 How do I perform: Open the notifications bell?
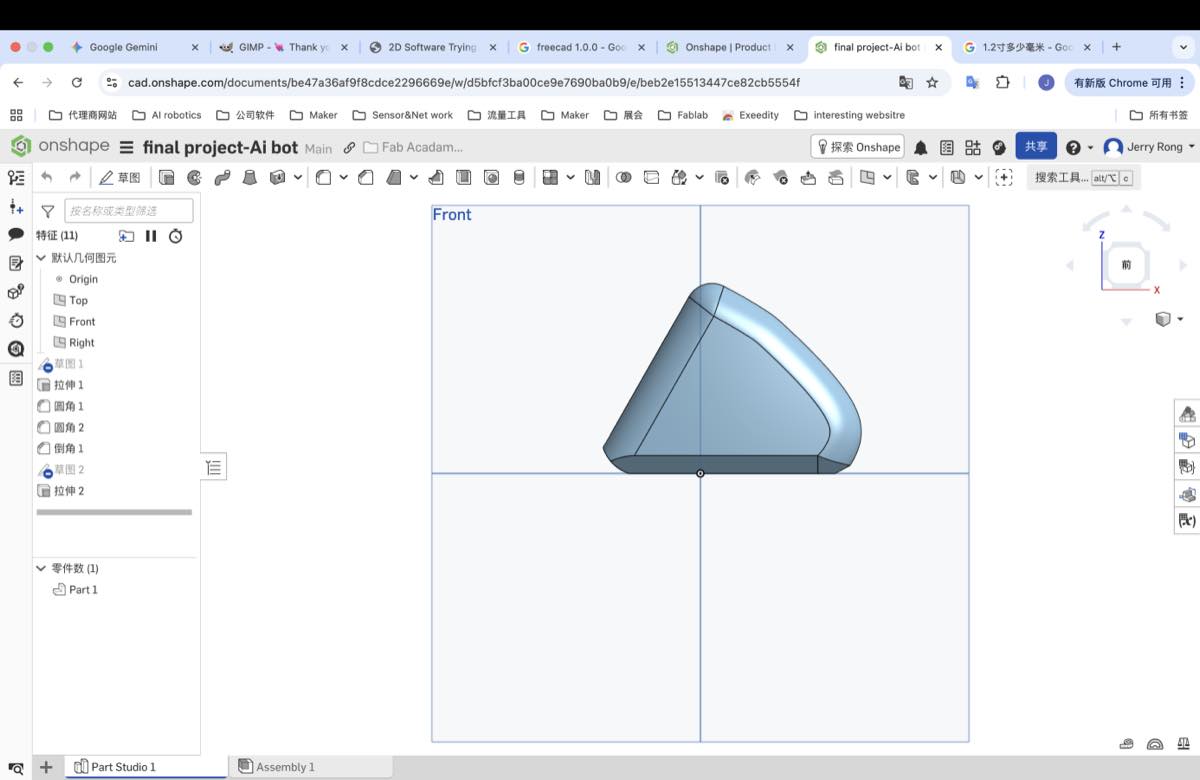[920, 147]
